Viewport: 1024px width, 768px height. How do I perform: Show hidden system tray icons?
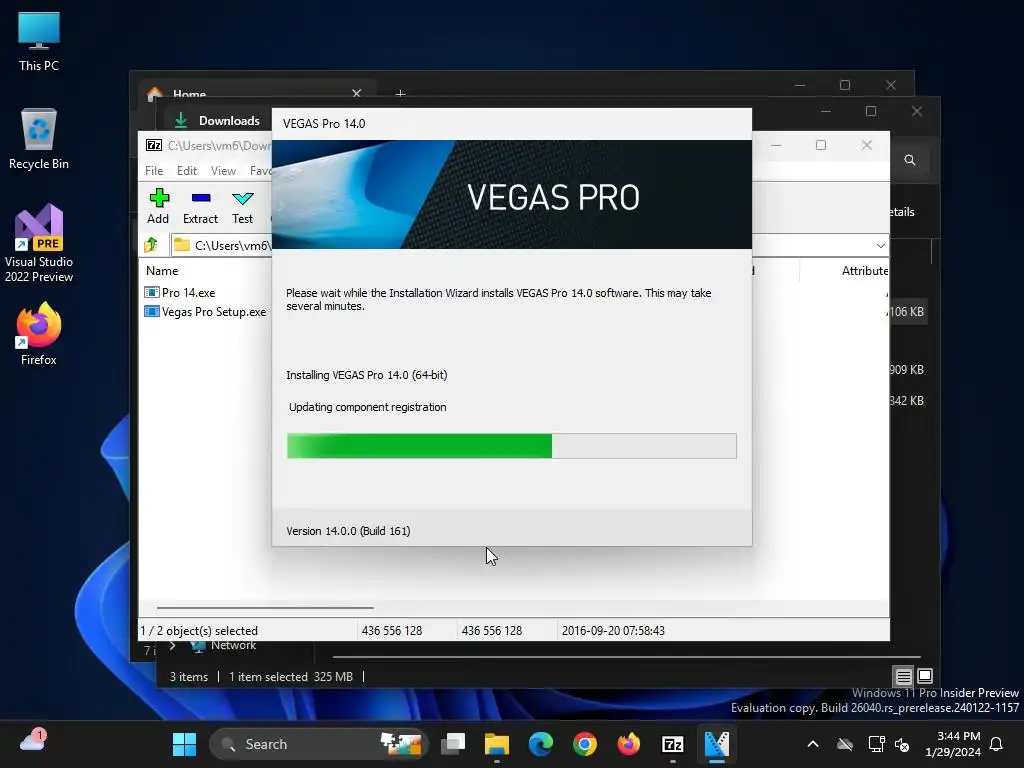[x=813, y=744]
